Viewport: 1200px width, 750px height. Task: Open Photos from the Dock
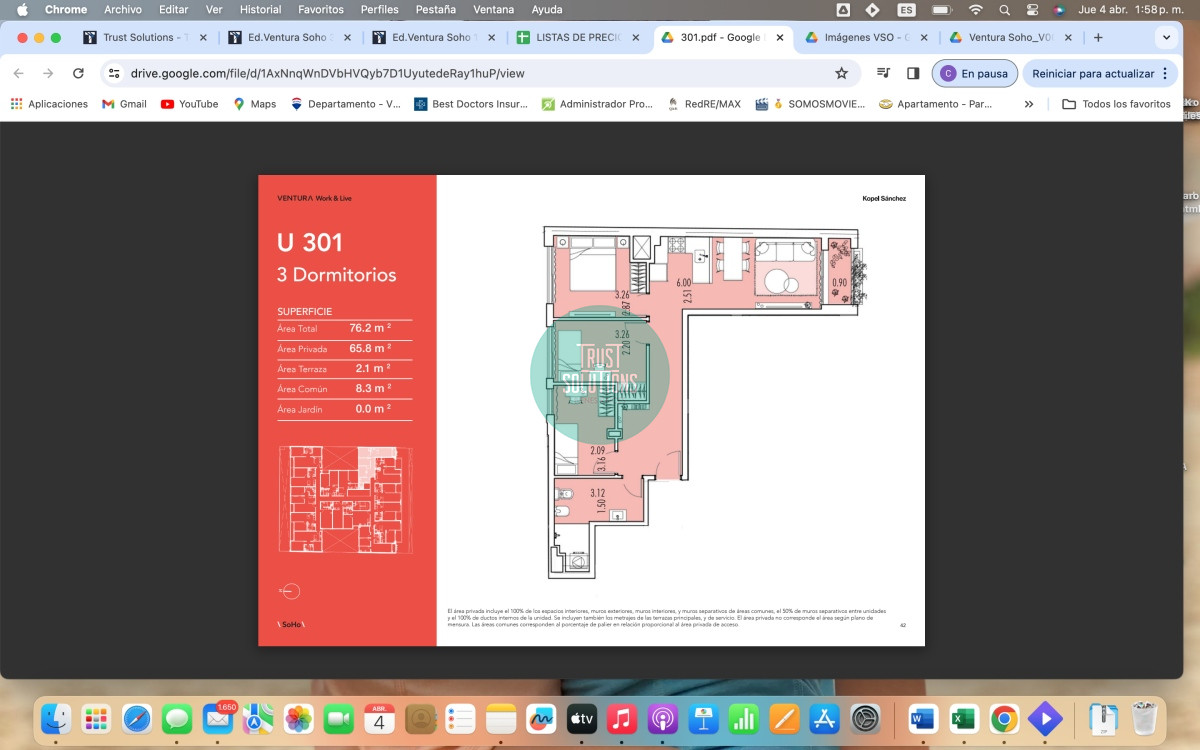(298, 718)
